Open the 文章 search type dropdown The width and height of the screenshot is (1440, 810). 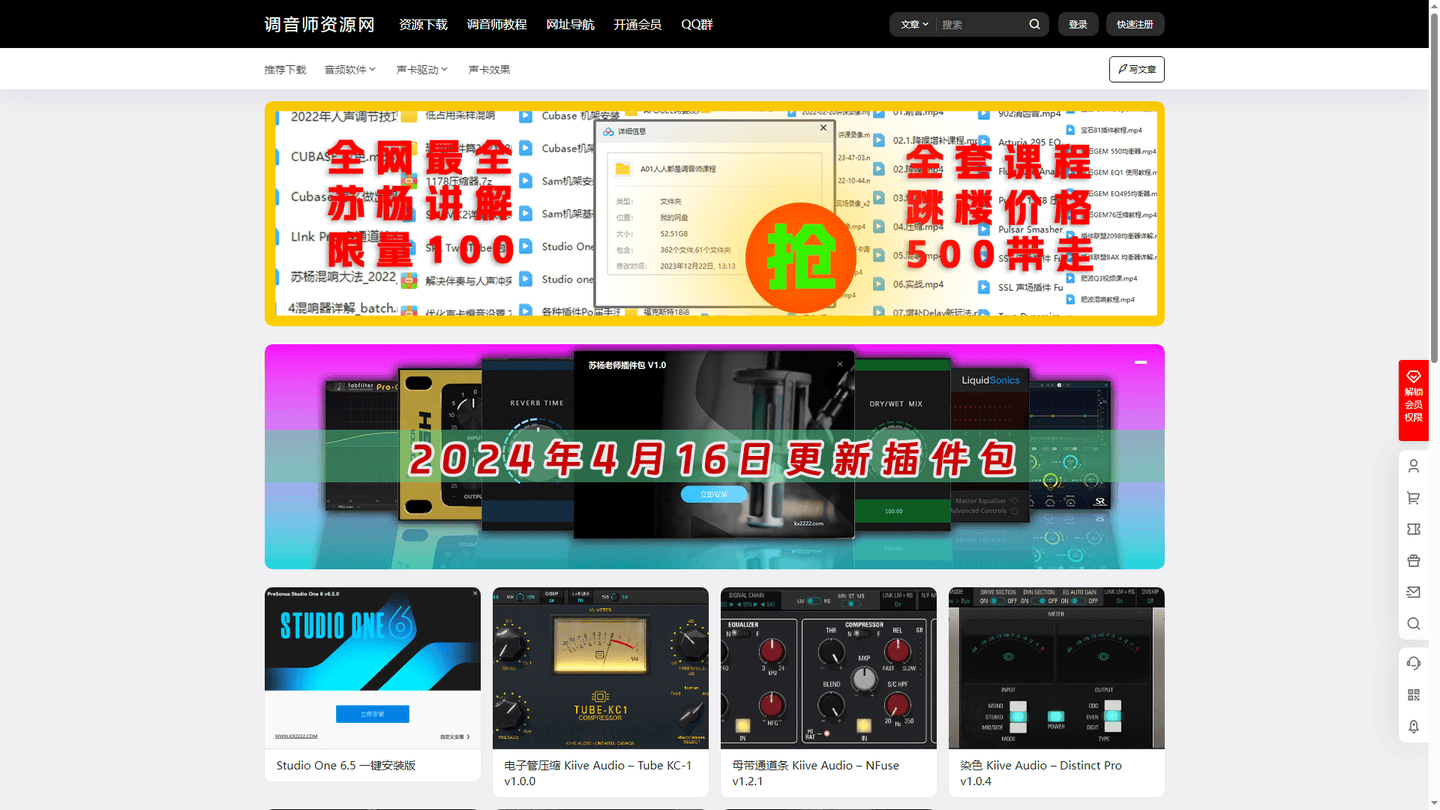click(914, 24)
